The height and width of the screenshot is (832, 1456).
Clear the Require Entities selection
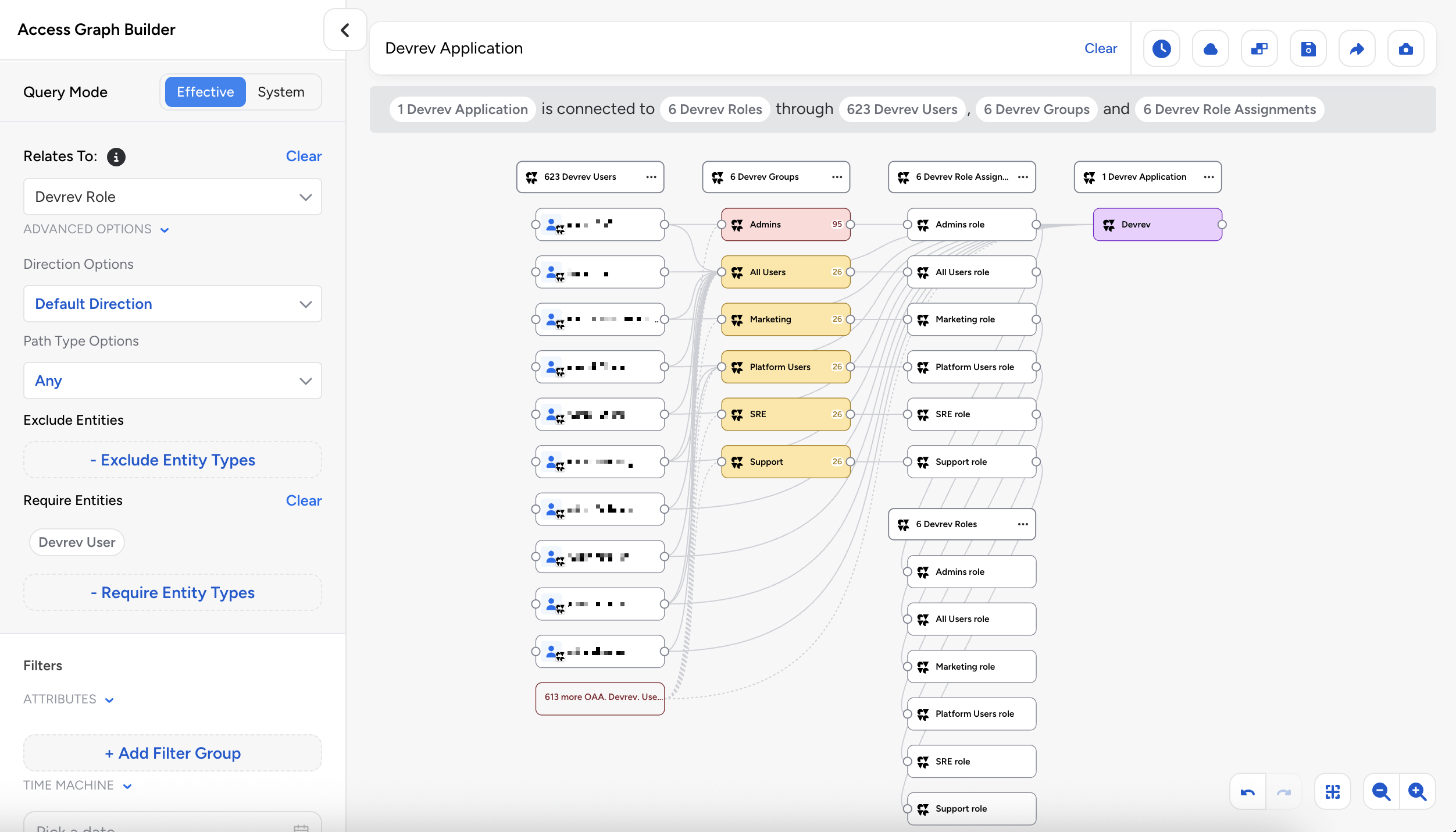(304, 500)
